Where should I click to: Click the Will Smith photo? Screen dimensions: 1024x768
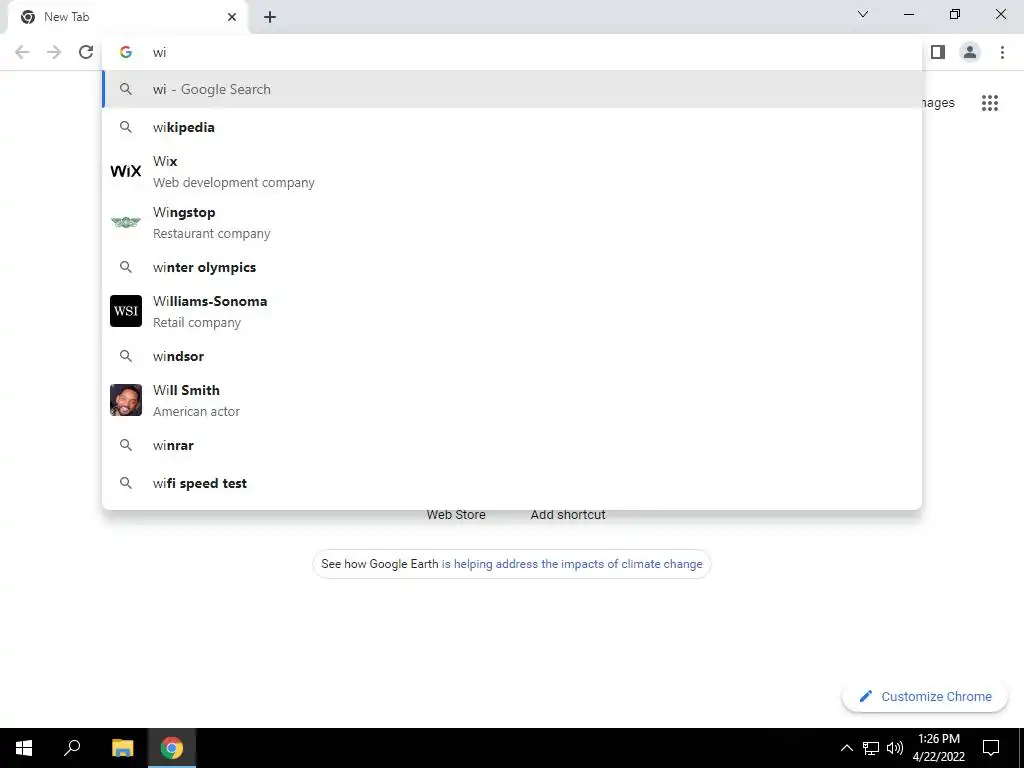coord(126,400)
